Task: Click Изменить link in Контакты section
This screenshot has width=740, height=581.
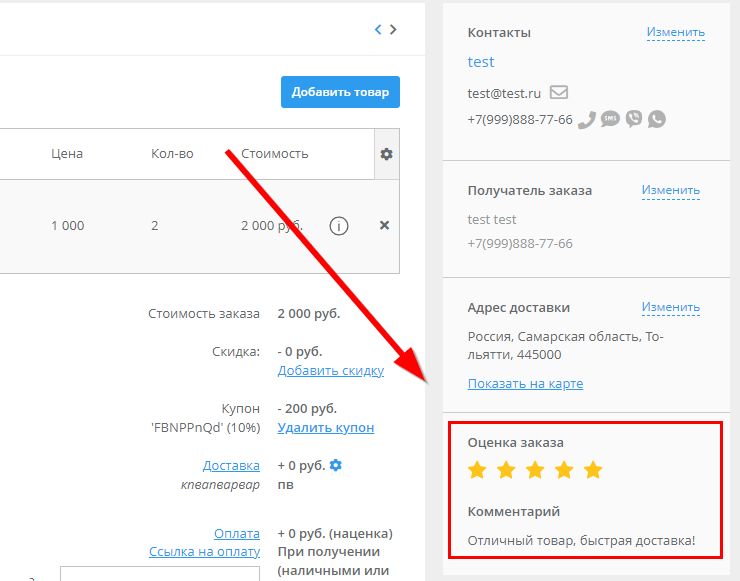Action: 675,32
